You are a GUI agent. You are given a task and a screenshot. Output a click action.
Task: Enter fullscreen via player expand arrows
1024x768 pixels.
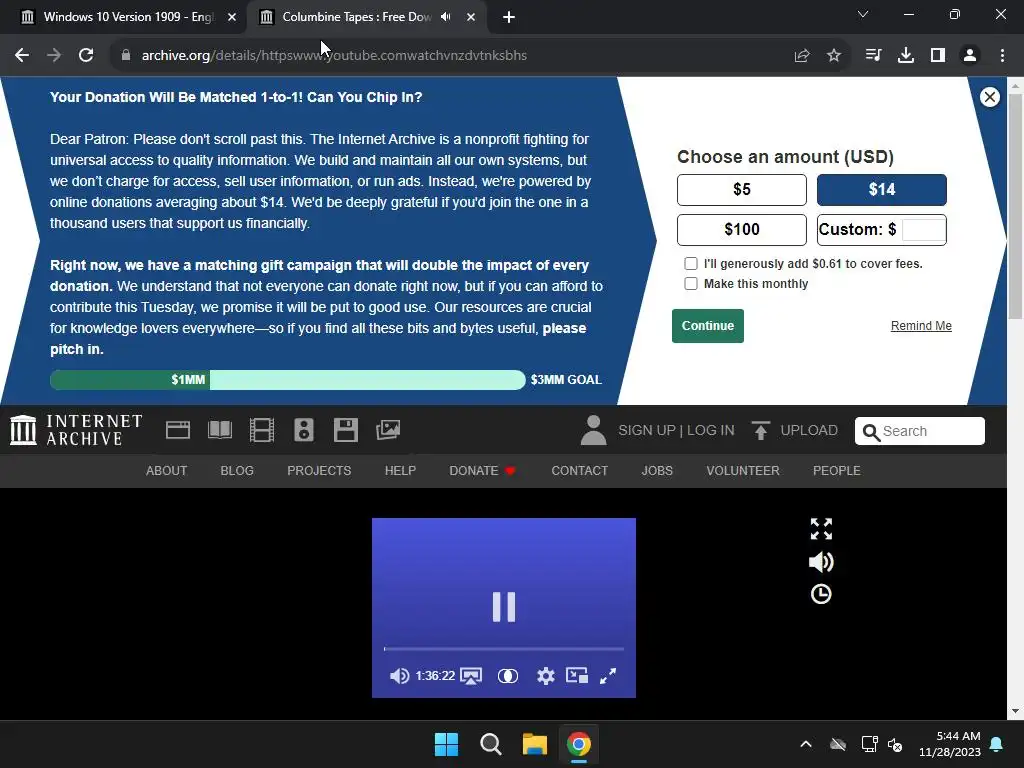(x=608, y=676)
